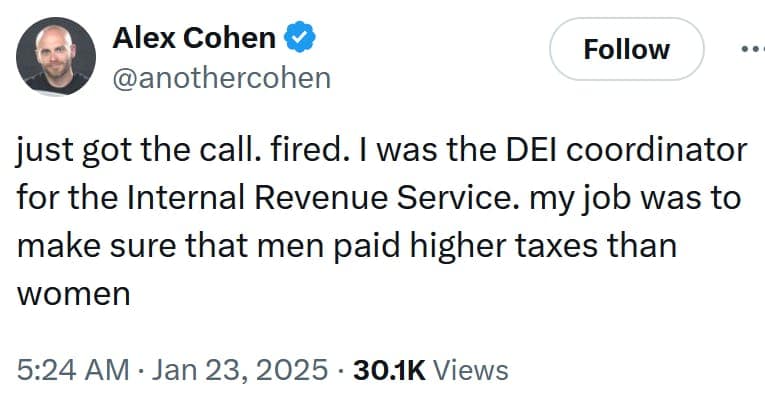Open the Alex Cohen display name link

193,39
